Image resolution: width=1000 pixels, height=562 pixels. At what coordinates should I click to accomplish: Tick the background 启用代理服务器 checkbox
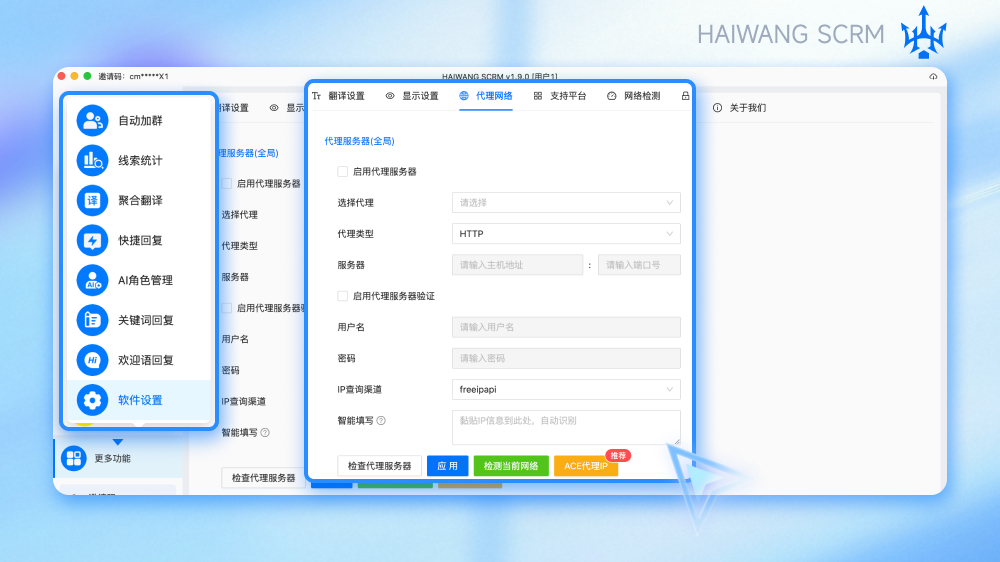pos(226,184)
